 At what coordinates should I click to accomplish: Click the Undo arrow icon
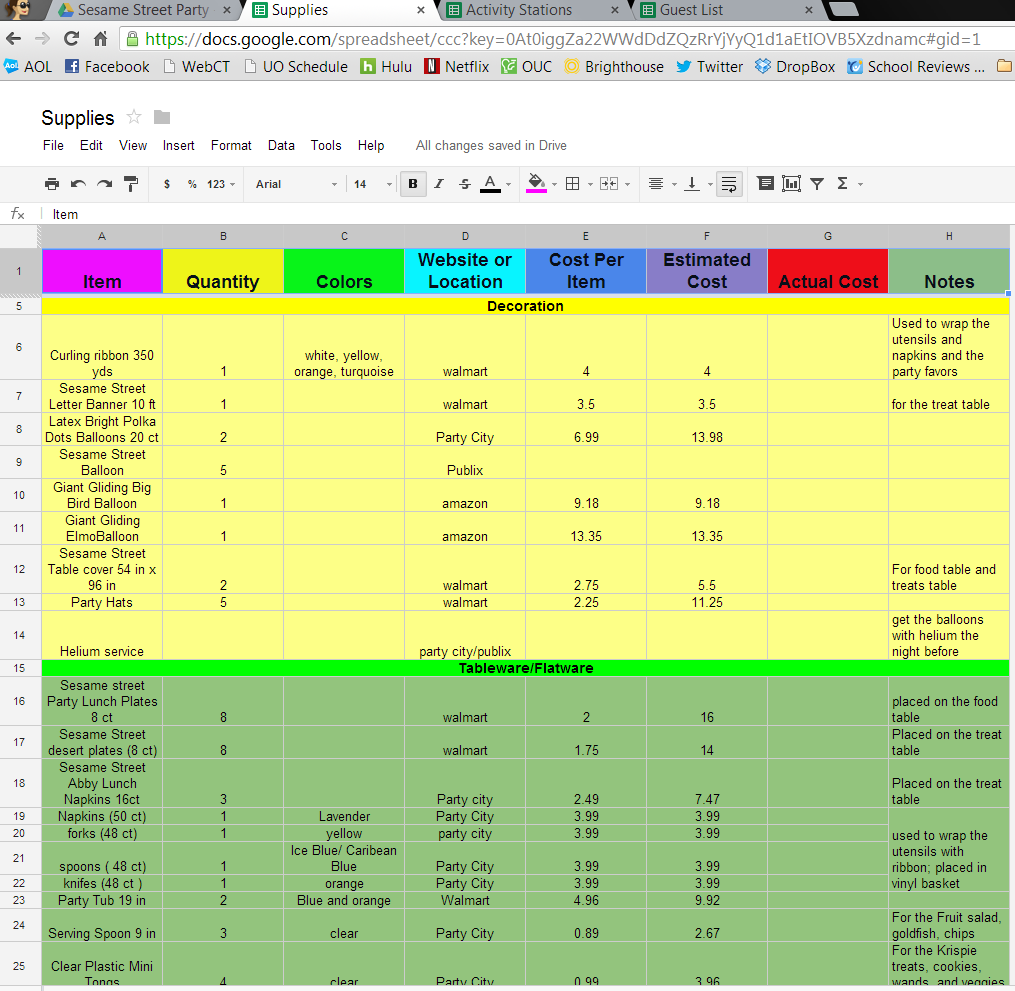[x=78, y=184]
